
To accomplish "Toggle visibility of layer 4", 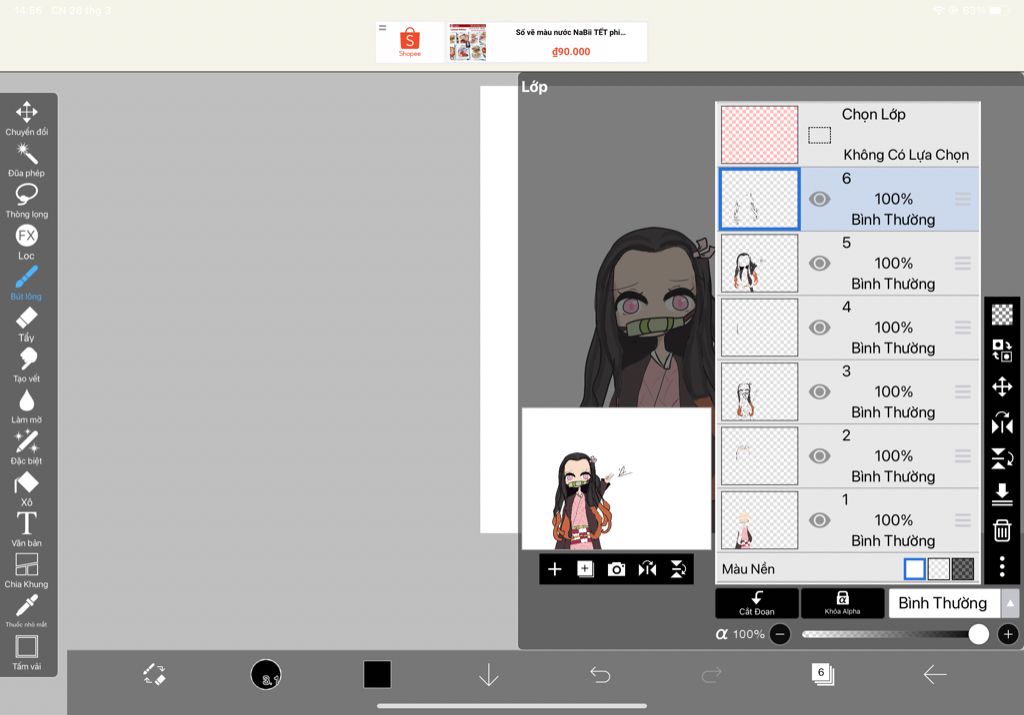I will [x=820, y=327].
